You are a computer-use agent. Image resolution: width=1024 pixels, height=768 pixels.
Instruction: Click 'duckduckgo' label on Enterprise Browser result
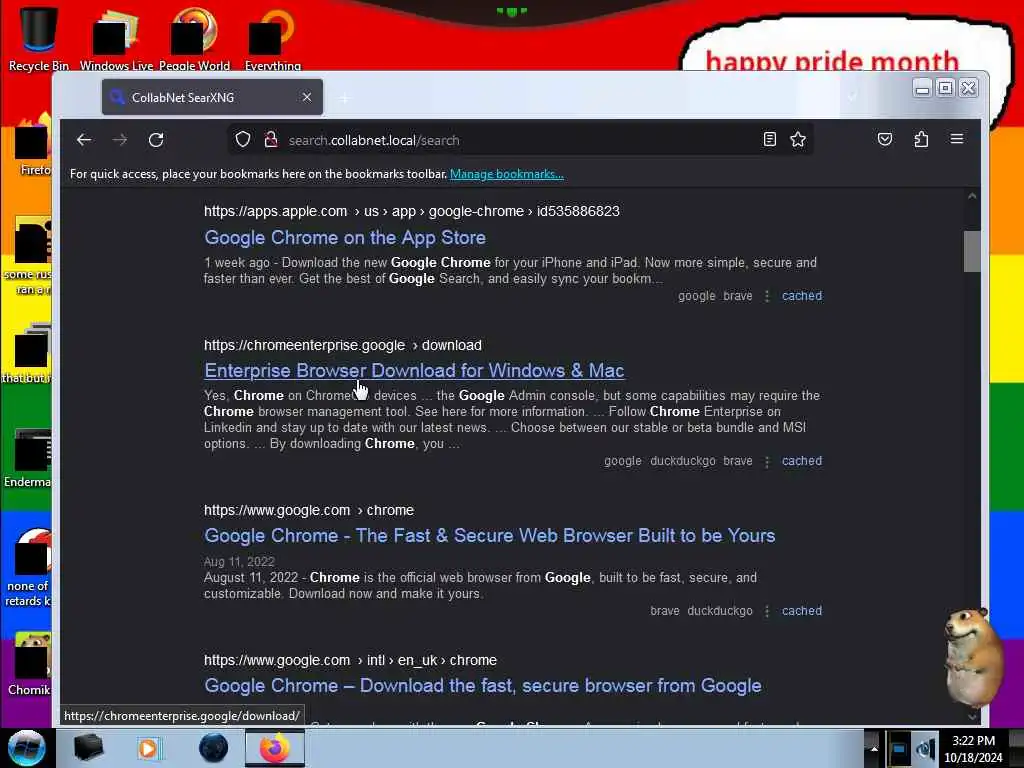[x=682, y=461]
